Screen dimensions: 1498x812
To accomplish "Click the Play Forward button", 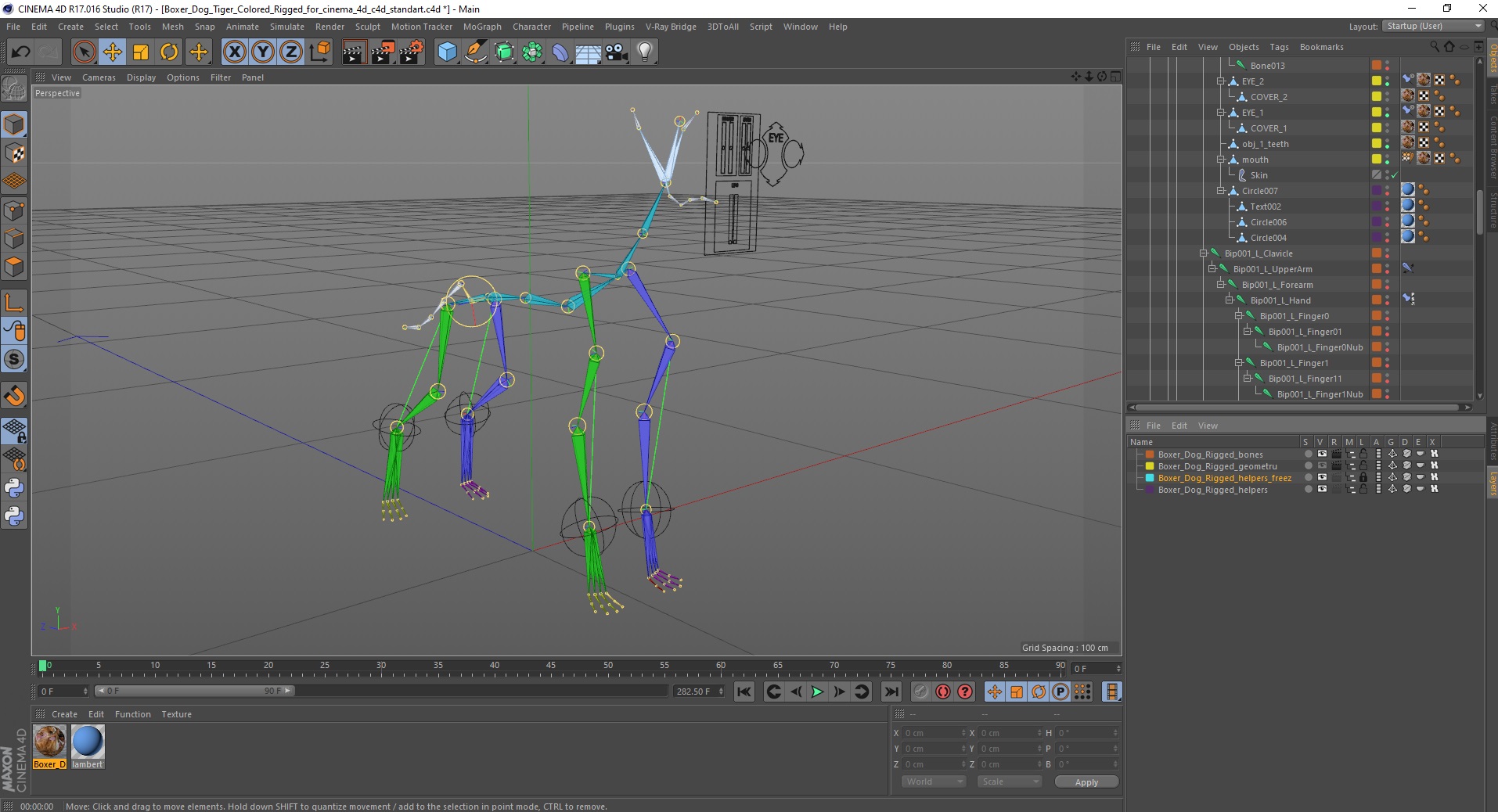I will click(817, 692).
